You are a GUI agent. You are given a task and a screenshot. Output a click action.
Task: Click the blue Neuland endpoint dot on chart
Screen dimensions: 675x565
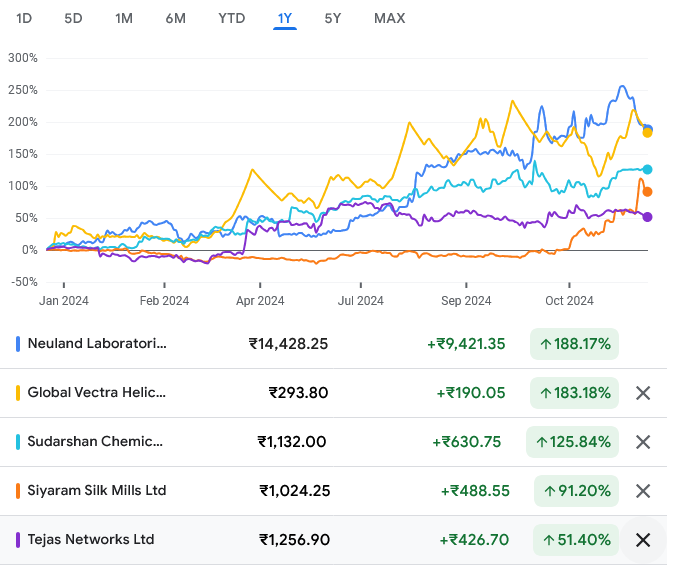648,129
